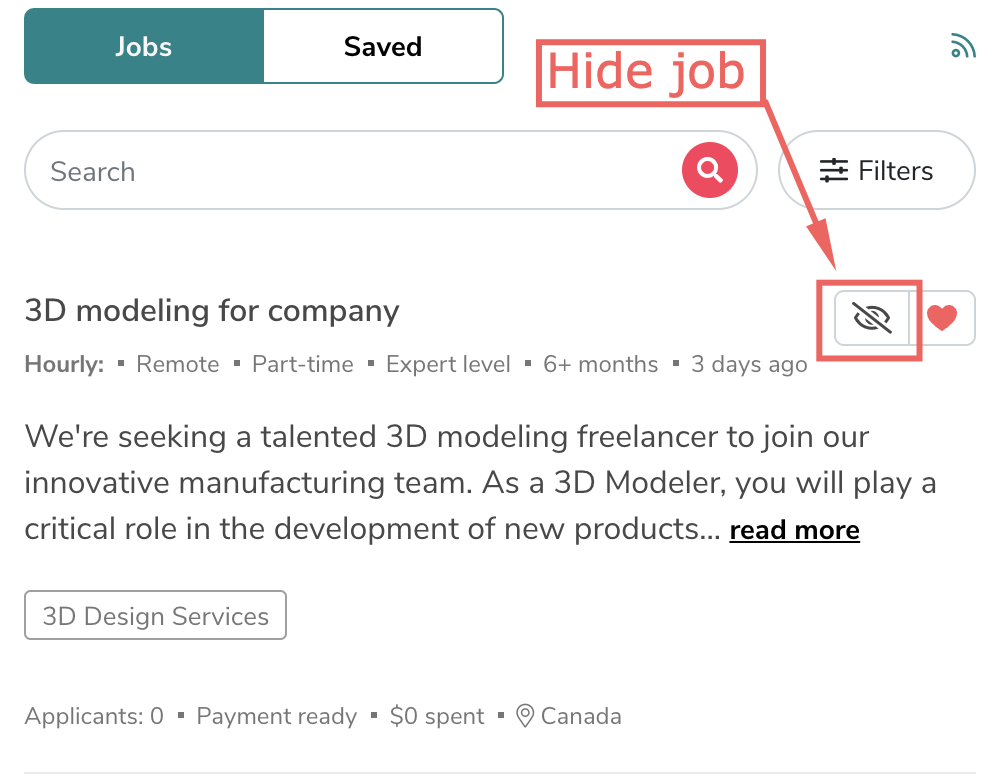
Task: Click inside the Search input field
Action: pos(300,170)
